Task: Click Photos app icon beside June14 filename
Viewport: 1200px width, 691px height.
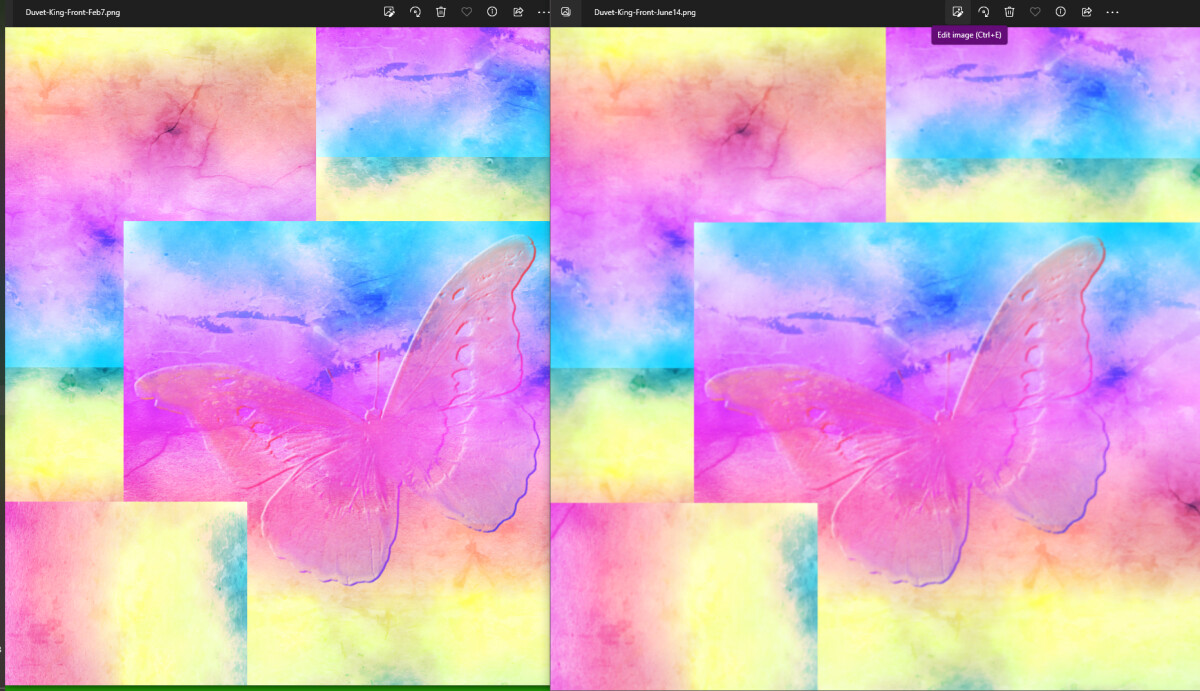Action: point(566,12)
